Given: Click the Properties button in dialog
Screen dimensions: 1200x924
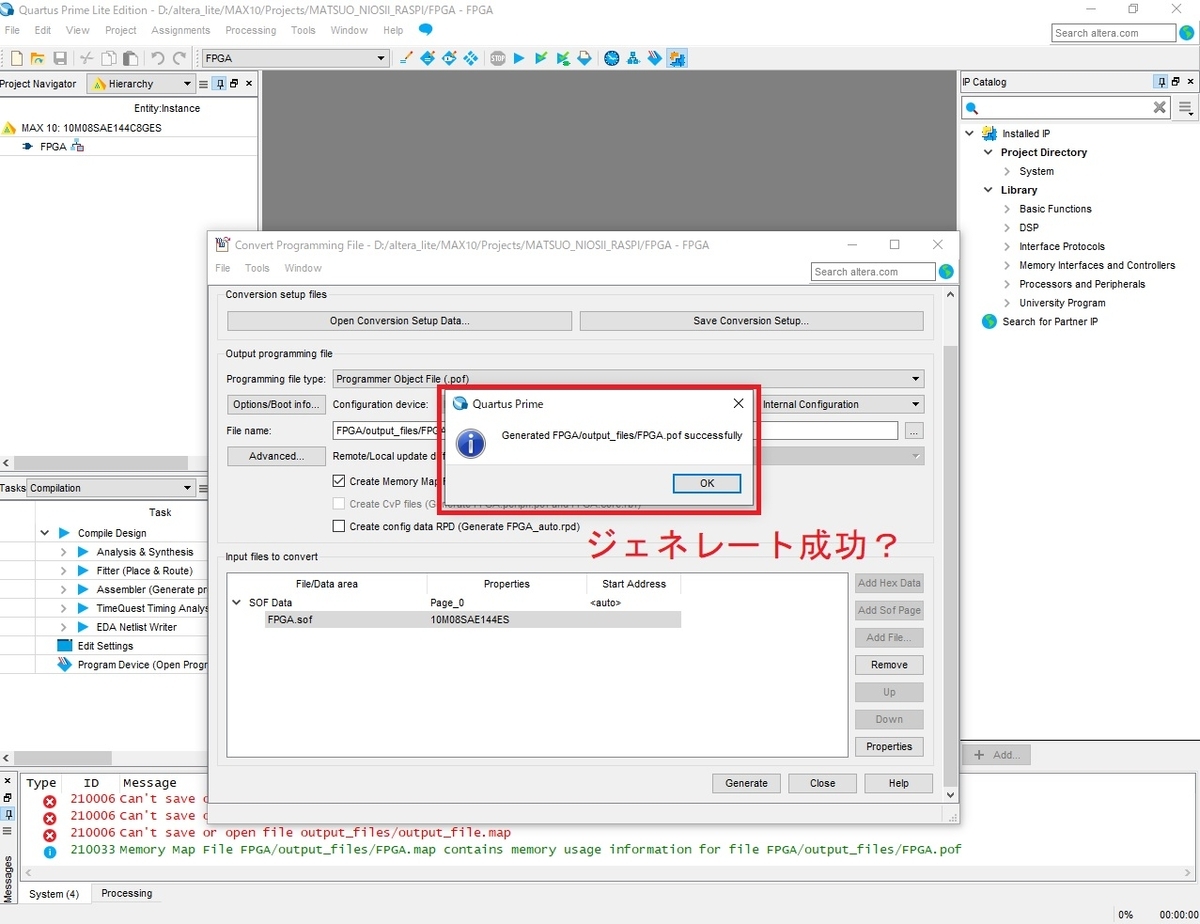Looking at the screenshot, I should [889, 746].
